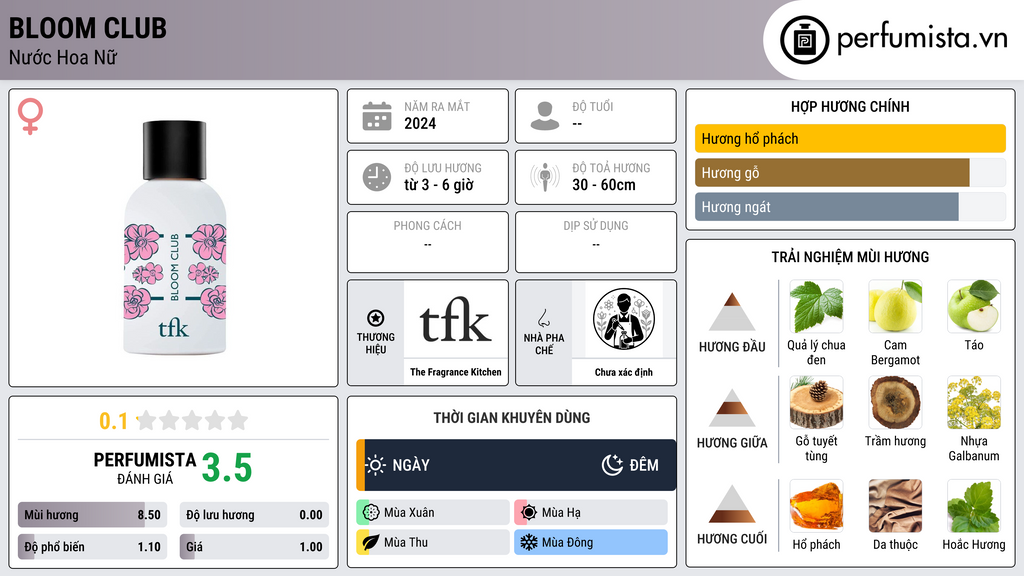
Task: Click the Thời gian khuyên dùng heading
Action: click(512, 417)
